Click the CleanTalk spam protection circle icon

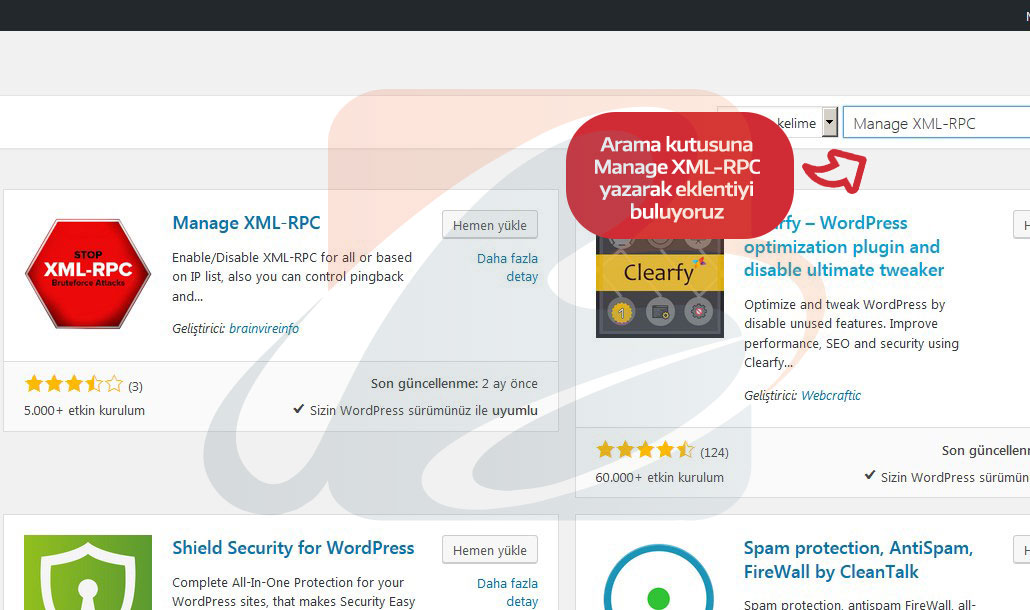(658, 578)
